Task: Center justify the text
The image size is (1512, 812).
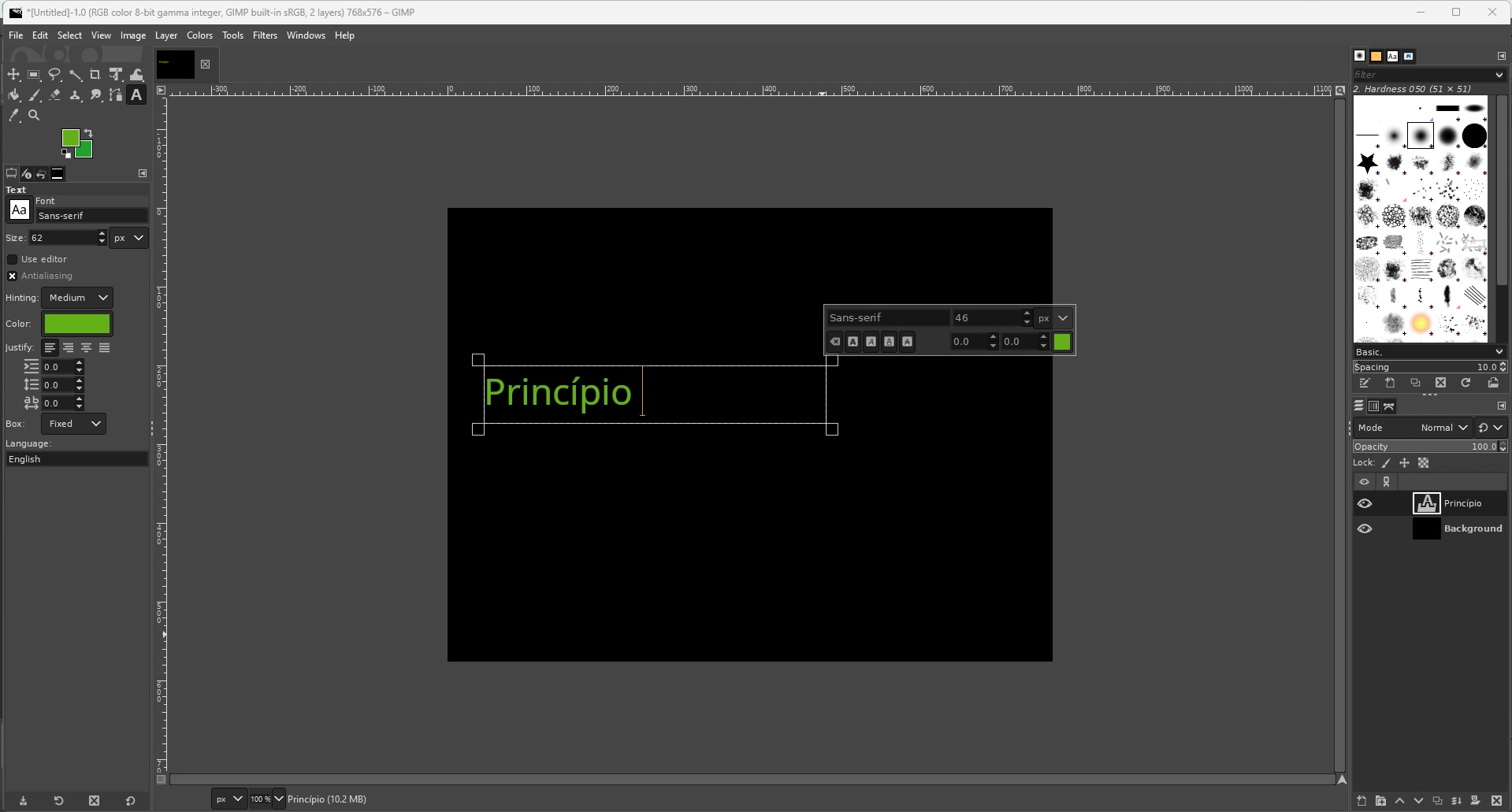Action: pyautogui.click(x=86, y=347)
